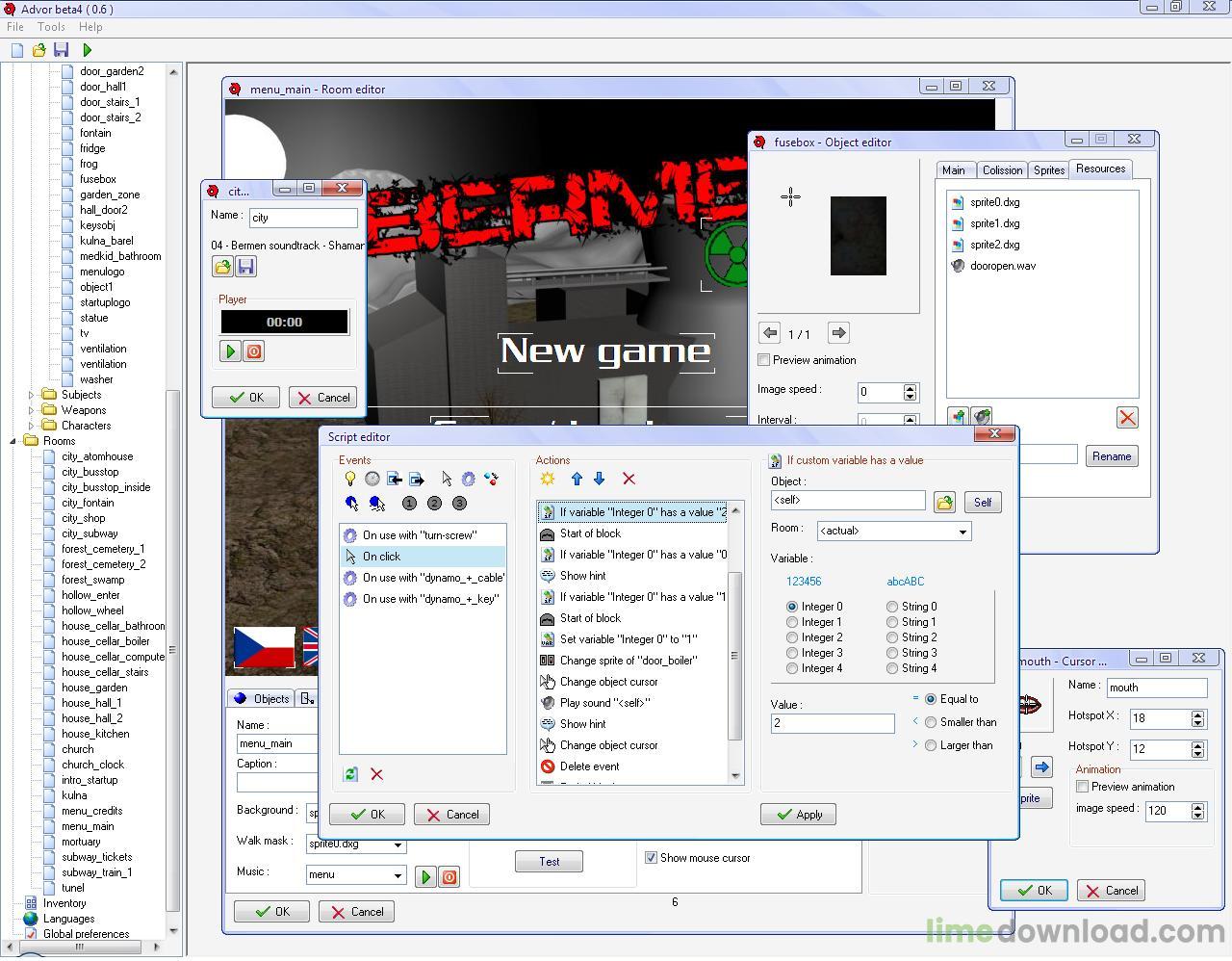
Task: Toggle the Show mouse cursor checkbox
Action: coord(652,858)
